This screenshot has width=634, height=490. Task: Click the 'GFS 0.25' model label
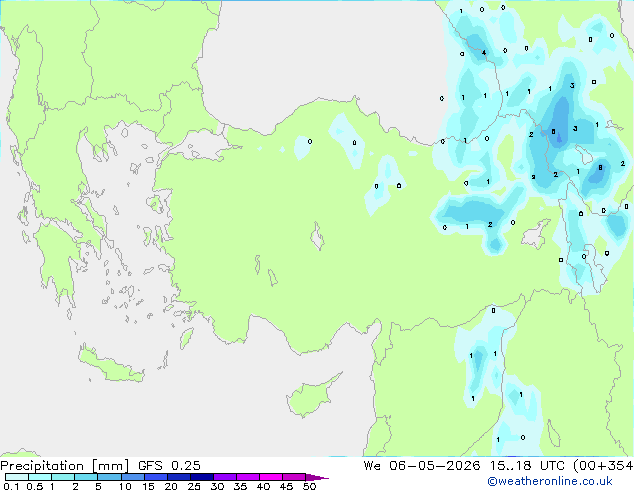[169, 466]
